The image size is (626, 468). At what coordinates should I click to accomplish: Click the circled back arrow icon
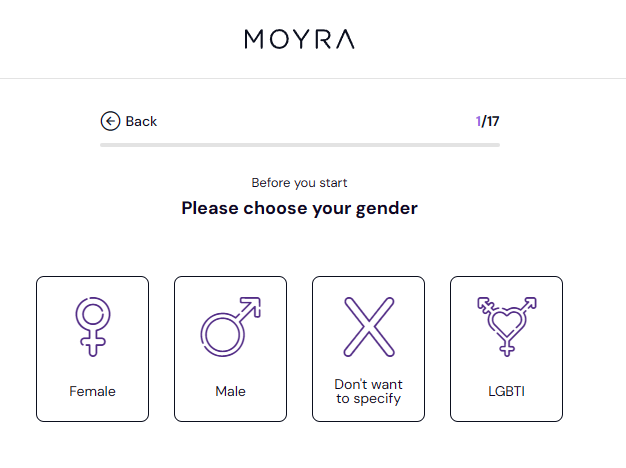[110, 121]
